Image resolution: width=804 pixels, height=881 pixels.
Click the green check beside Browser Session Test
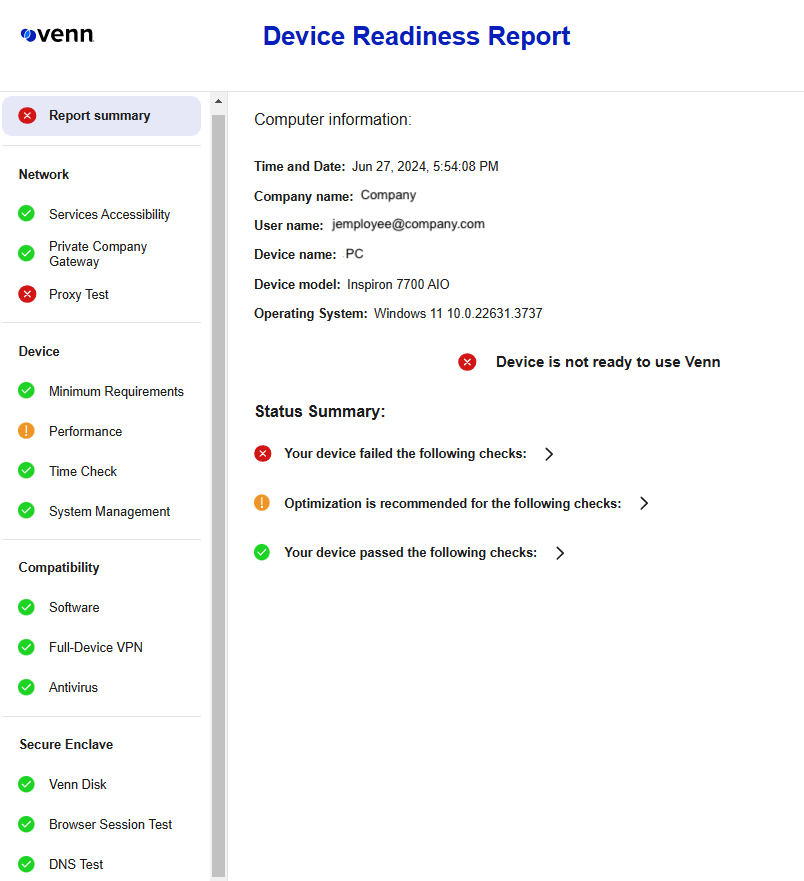pyautogui.click(x=26, y=824)
